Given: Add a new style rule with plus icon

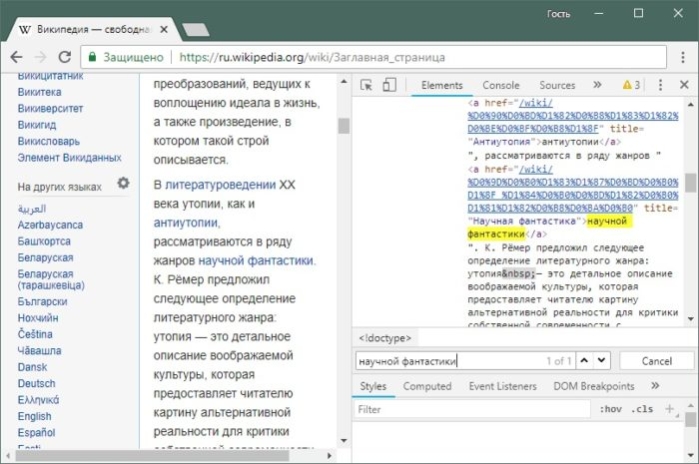Looking at the screenshot, I should click(x=669, y=409).
